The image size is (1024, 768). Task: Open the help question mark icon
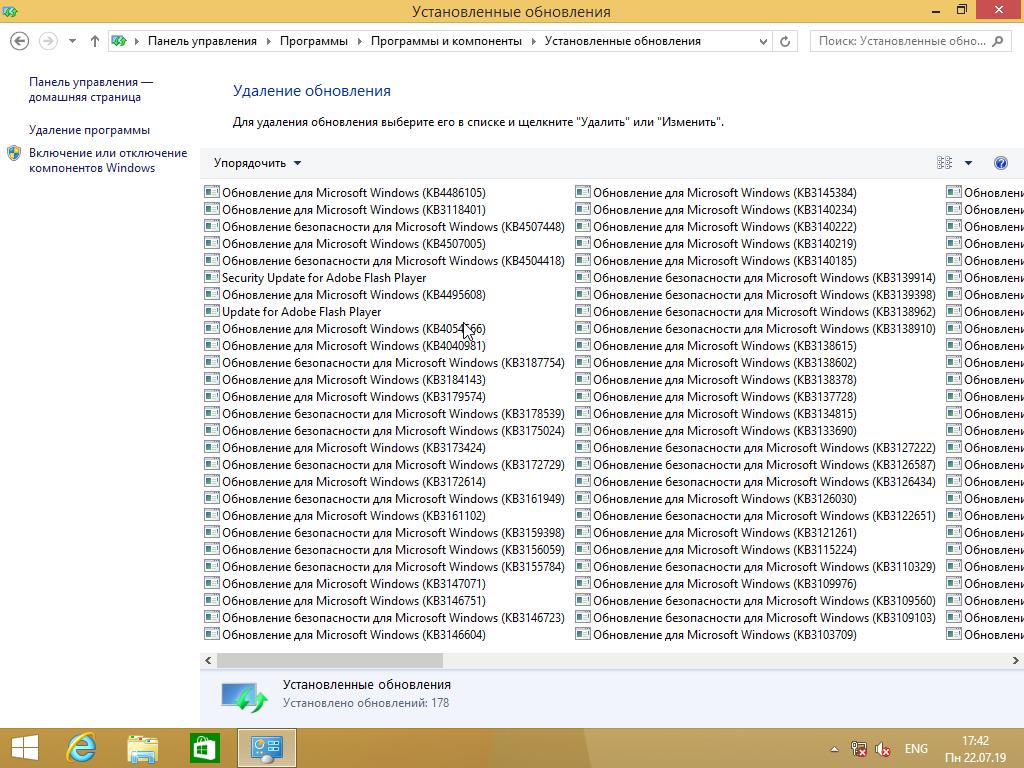point(1000,163)
